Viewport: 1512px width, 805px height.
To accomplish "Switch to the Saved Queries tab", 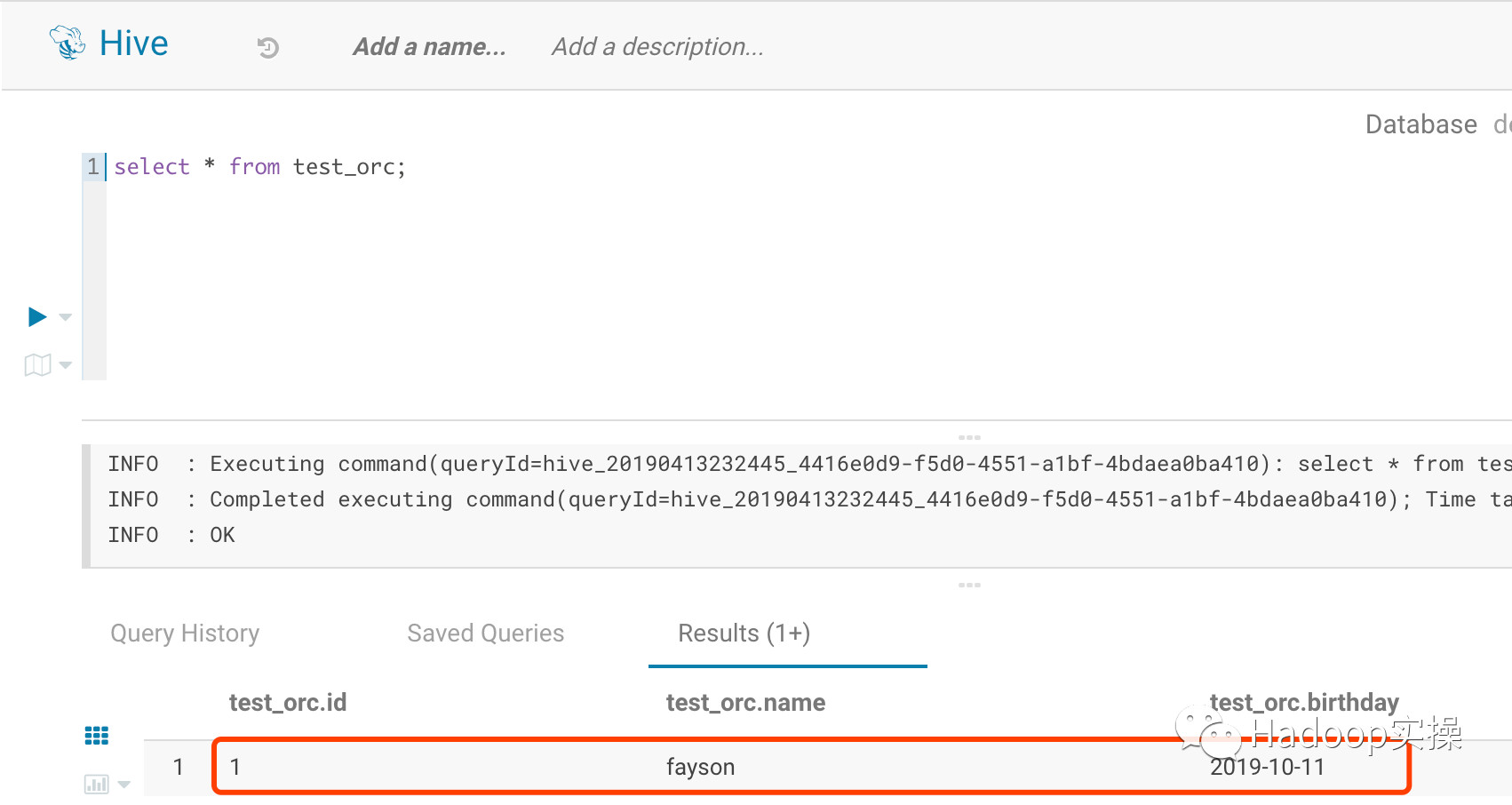I will coord(485,633).
